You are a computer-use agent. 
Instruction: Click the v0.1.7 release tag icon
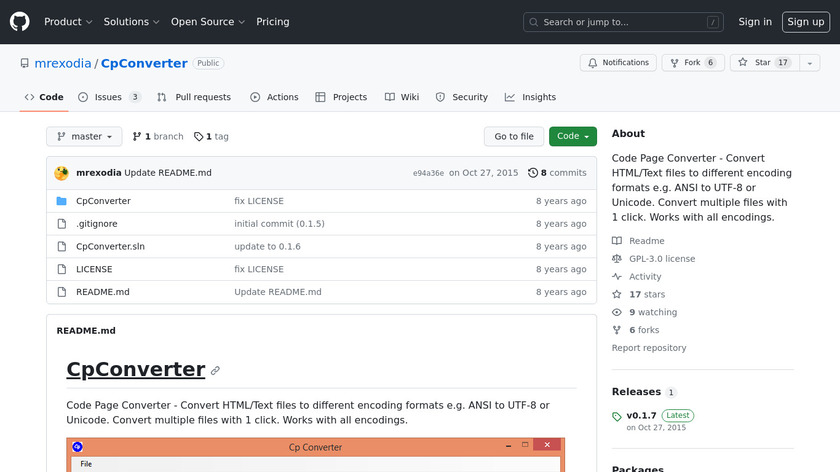pyautogui.click(x=617, y=416)
